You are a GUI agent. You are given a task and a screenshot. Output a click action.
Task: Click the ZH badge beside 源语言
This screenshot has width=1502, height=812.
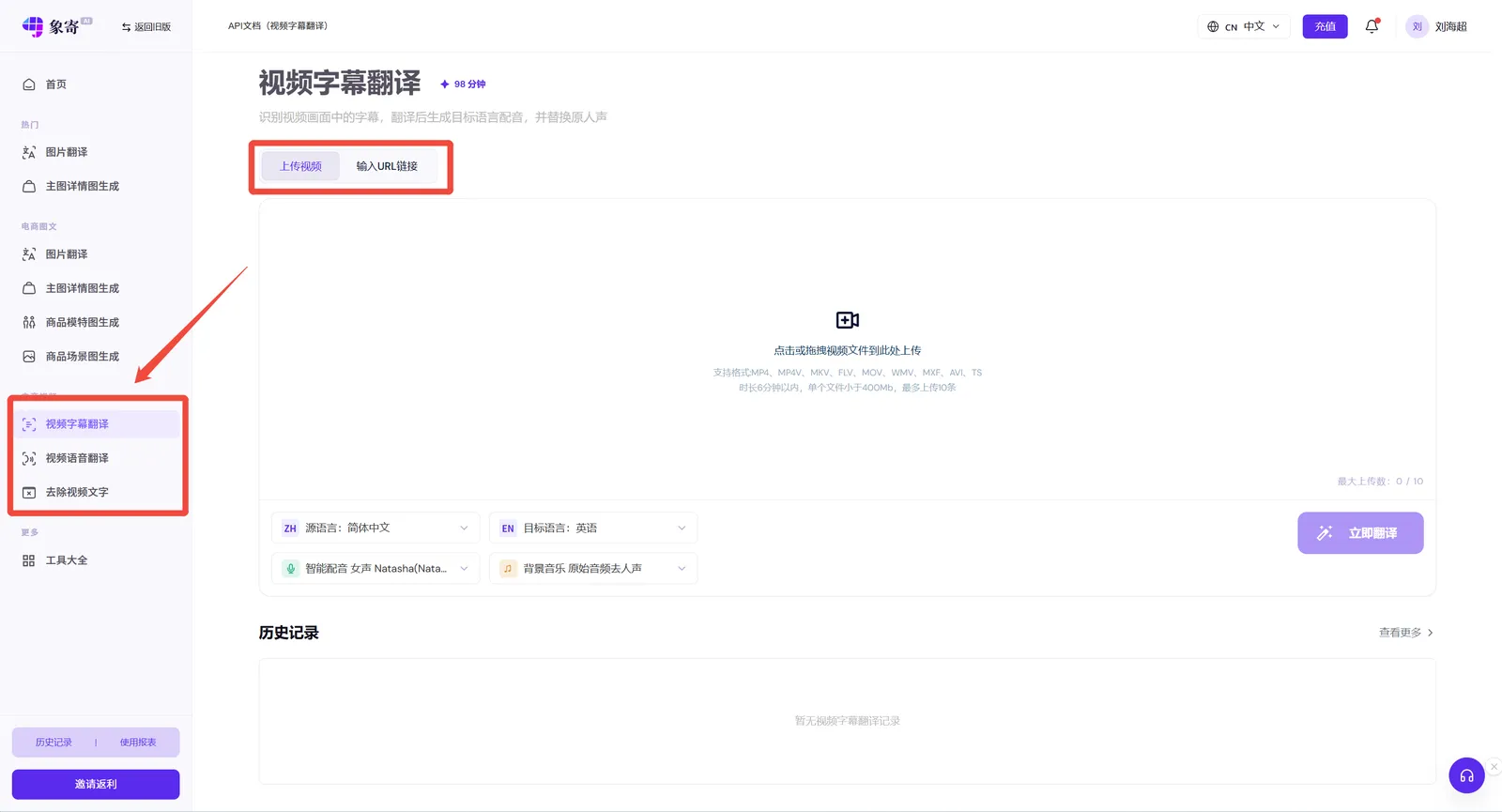click(x=290, y=529)
